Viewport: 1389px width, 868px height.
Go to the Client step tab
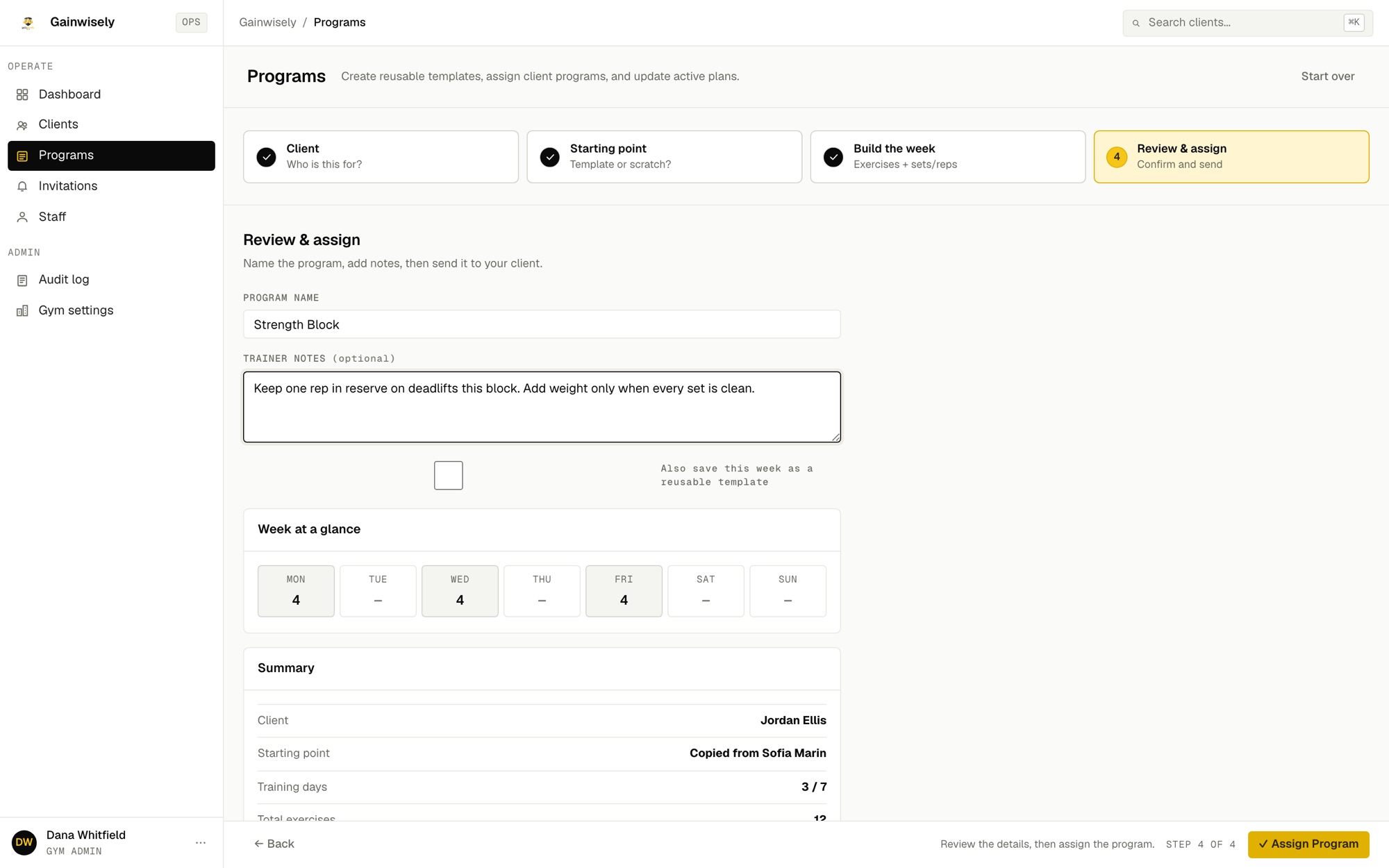click(381, 157)
